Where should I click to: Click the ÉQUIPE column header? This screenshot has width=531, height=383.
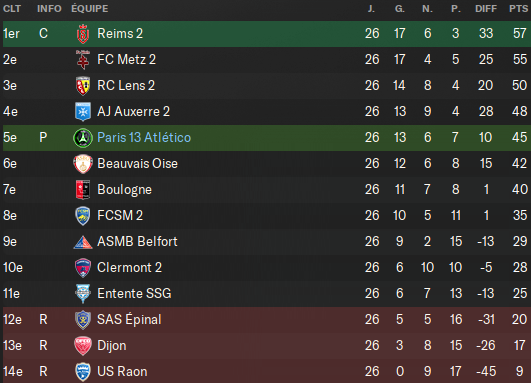point(90,8)
